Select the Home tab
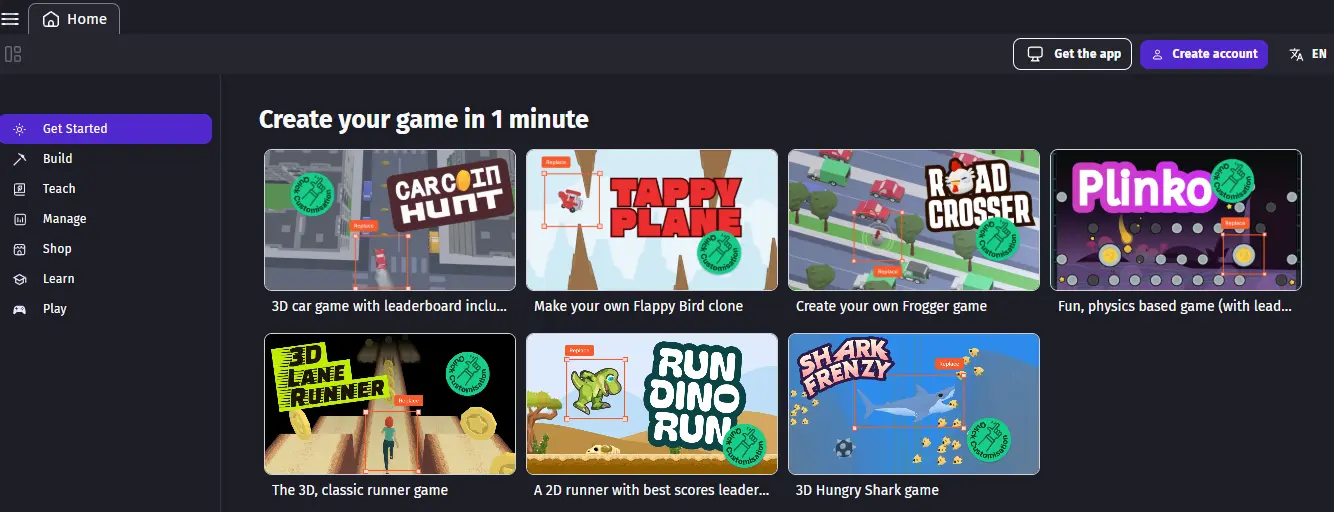Image resolution: width=1334 pixels, height=512 pixels. [74, 19]
